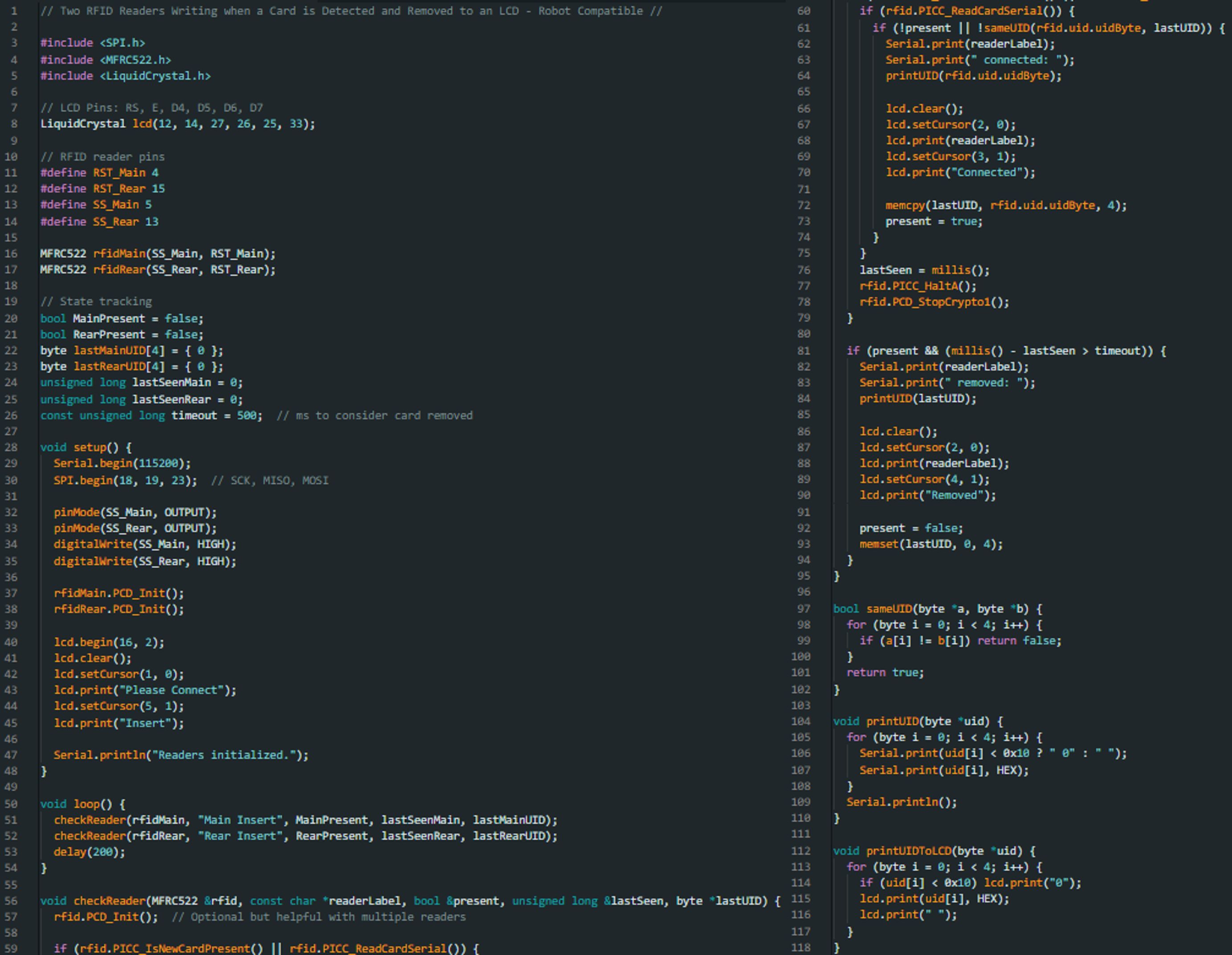Click the timeout value 500
Screen dimensions: 1232x955
tap(246, 416)
